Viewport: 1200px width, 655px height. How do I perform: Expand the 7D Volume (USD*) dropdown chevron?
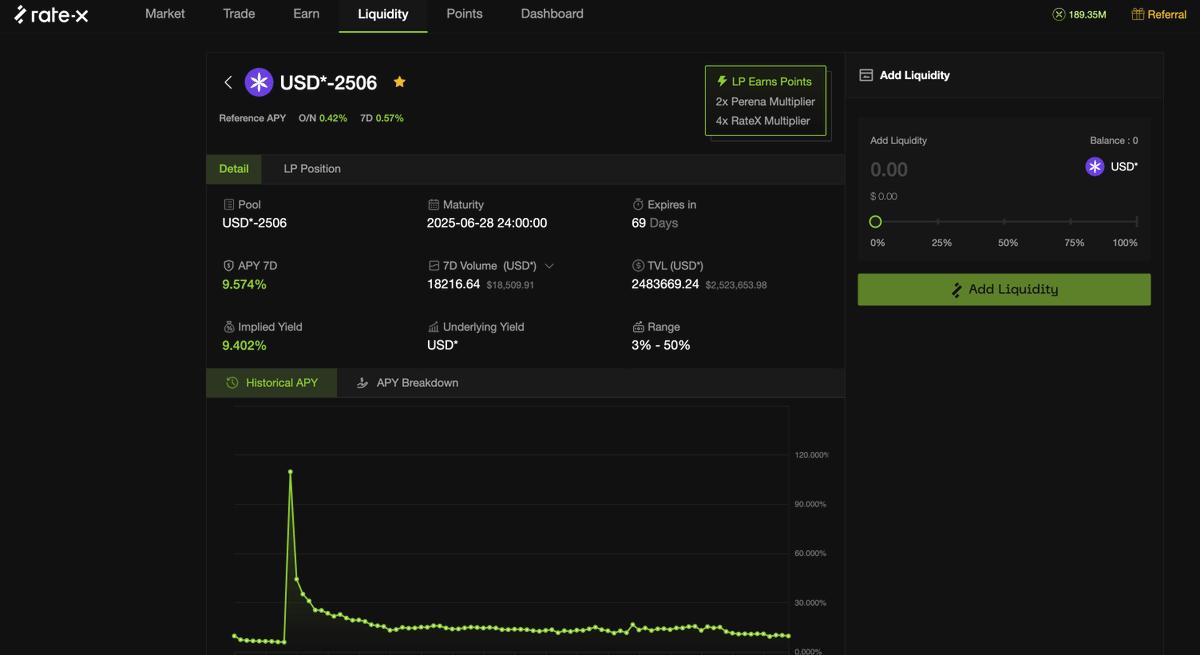pos(549,266)
